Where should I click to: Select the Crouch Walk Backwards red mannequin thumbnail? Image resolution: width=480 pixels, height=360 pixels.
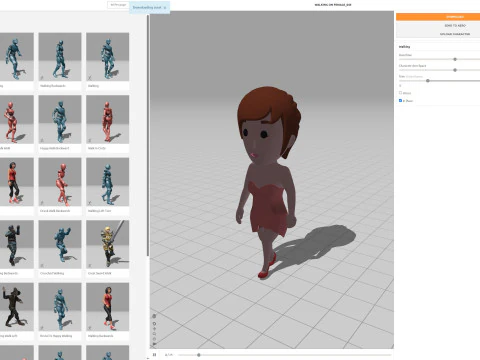coord(60,182)
